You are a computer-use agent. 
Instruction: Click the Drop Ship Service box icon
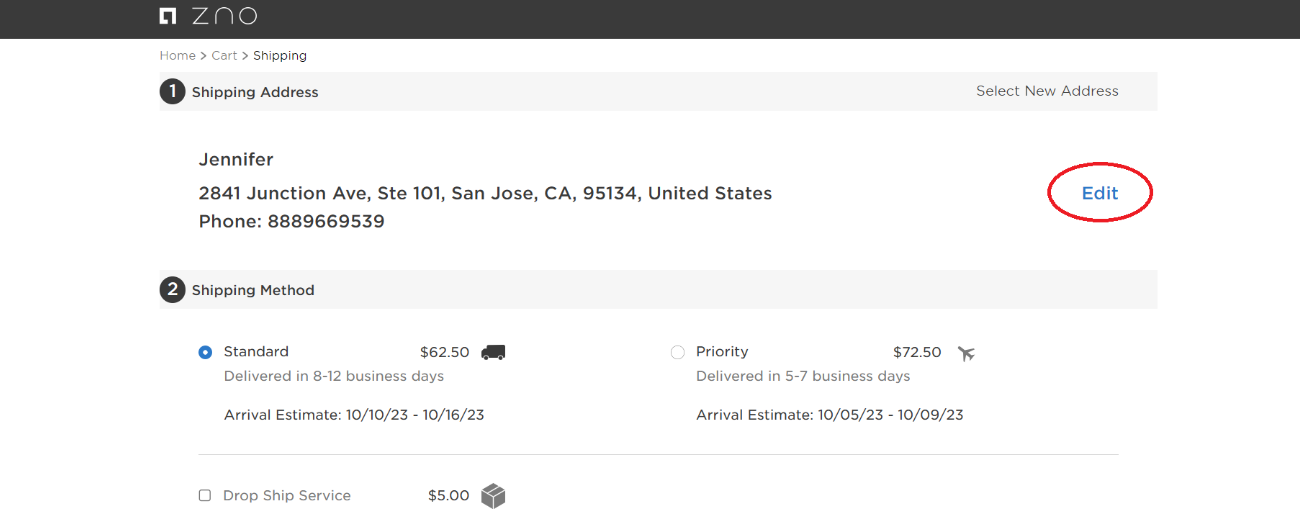tap(493, 496)
